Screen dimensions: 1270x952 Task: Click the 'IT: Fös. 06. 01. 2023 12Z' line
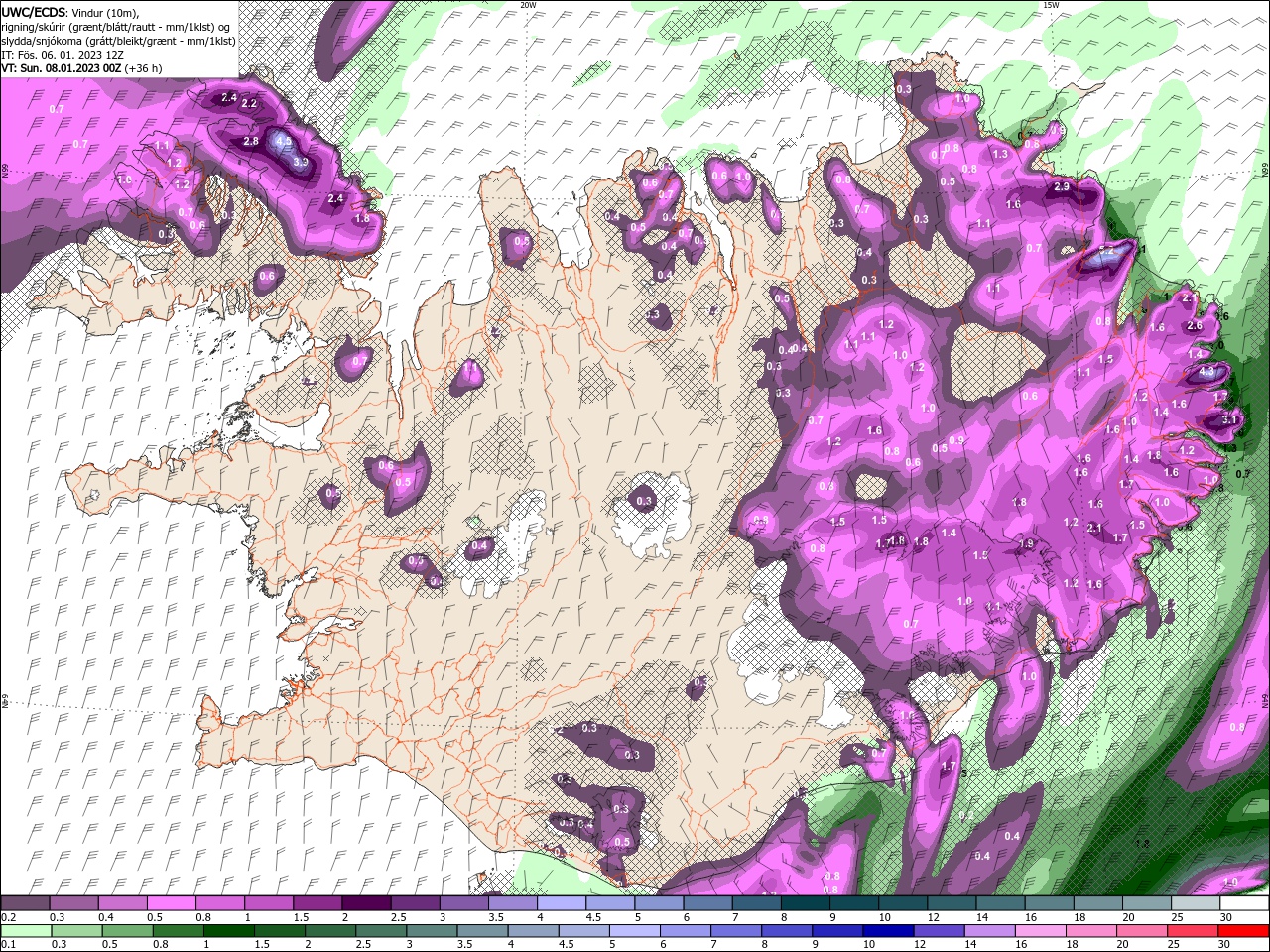pyautogui.click(x=63, y=55)
